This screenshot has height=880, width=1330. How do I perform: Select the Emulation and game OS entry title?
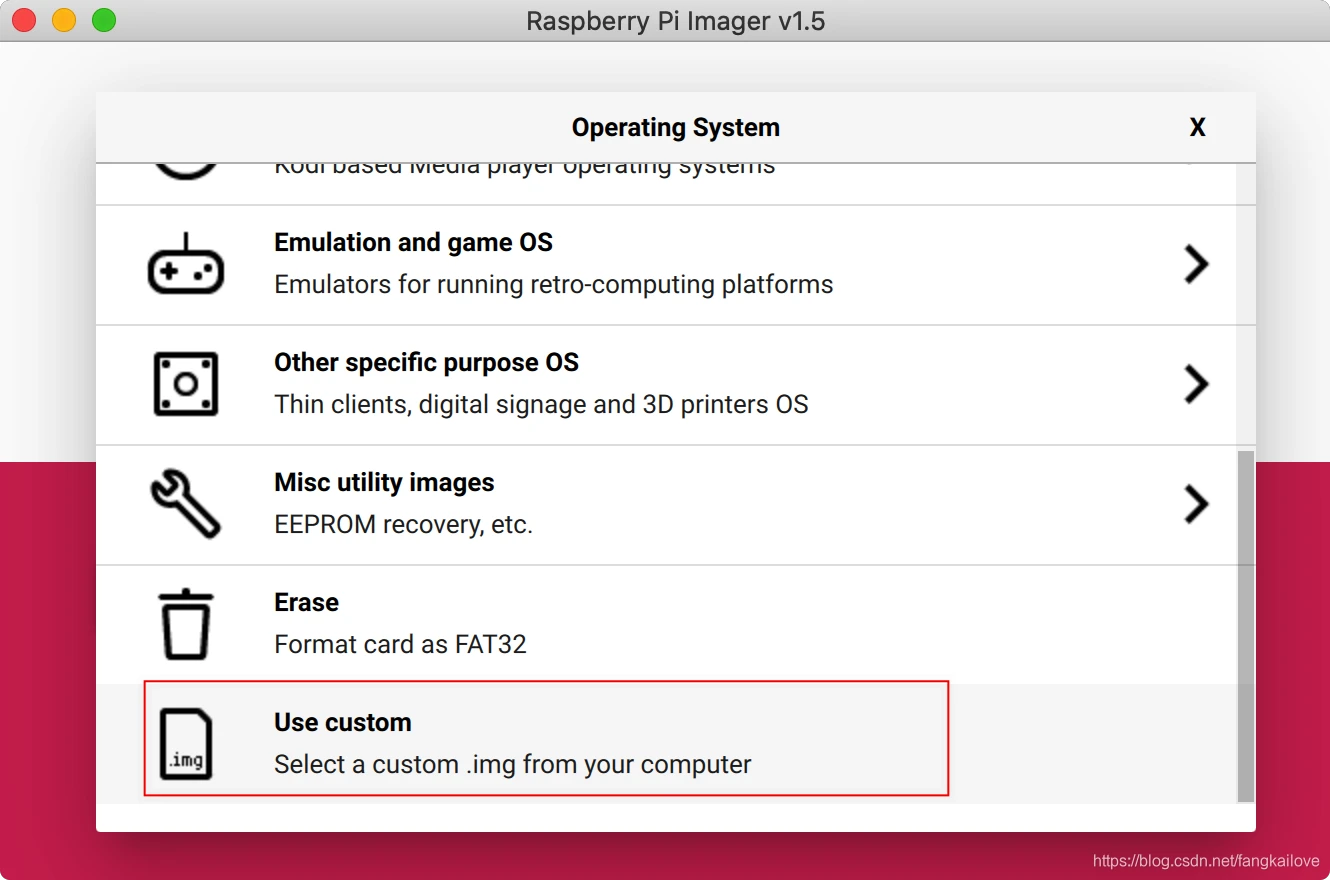pos(413,243)
